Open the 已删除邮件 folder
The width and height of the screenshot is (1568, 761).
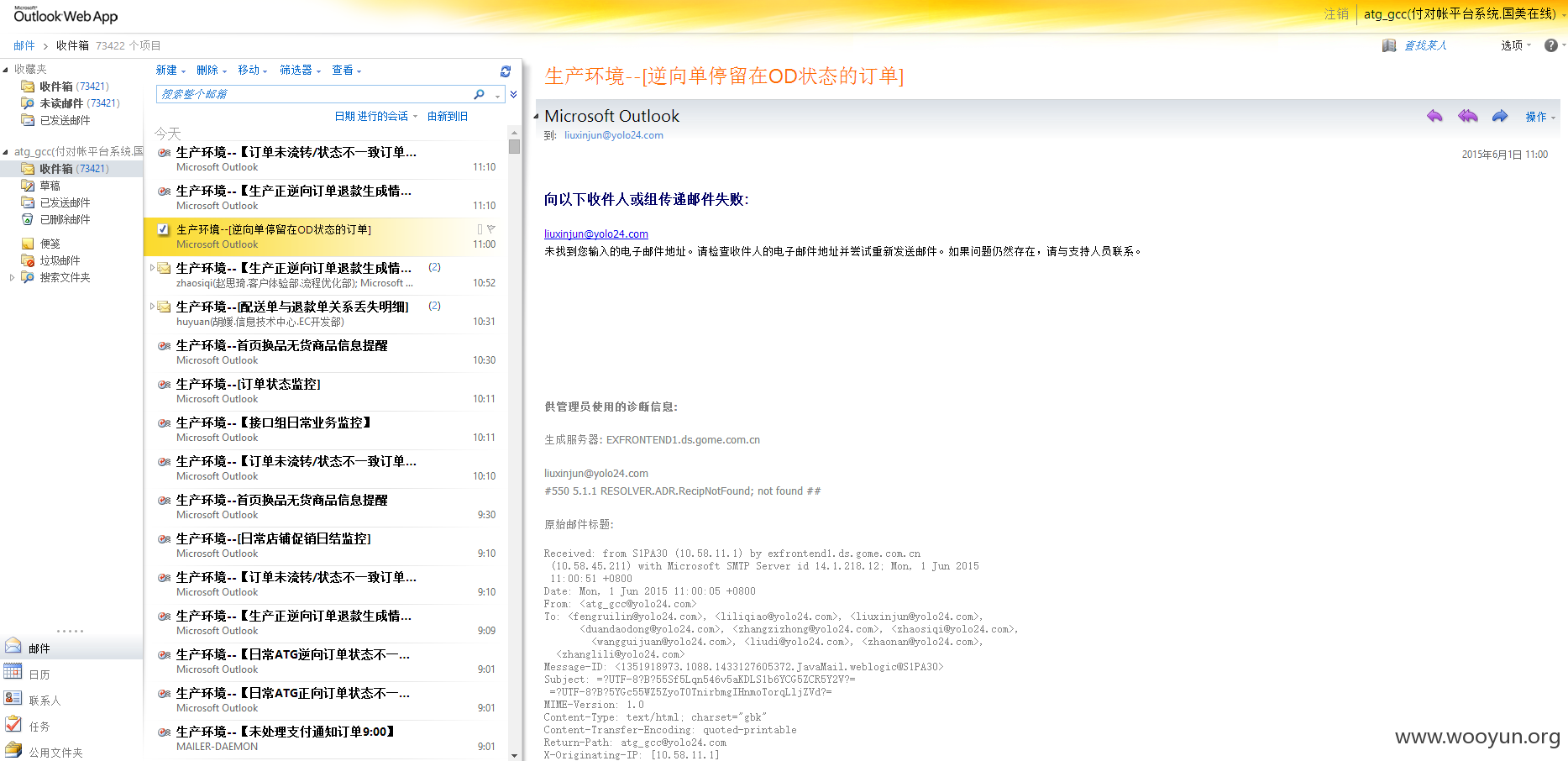pos(65,219)
